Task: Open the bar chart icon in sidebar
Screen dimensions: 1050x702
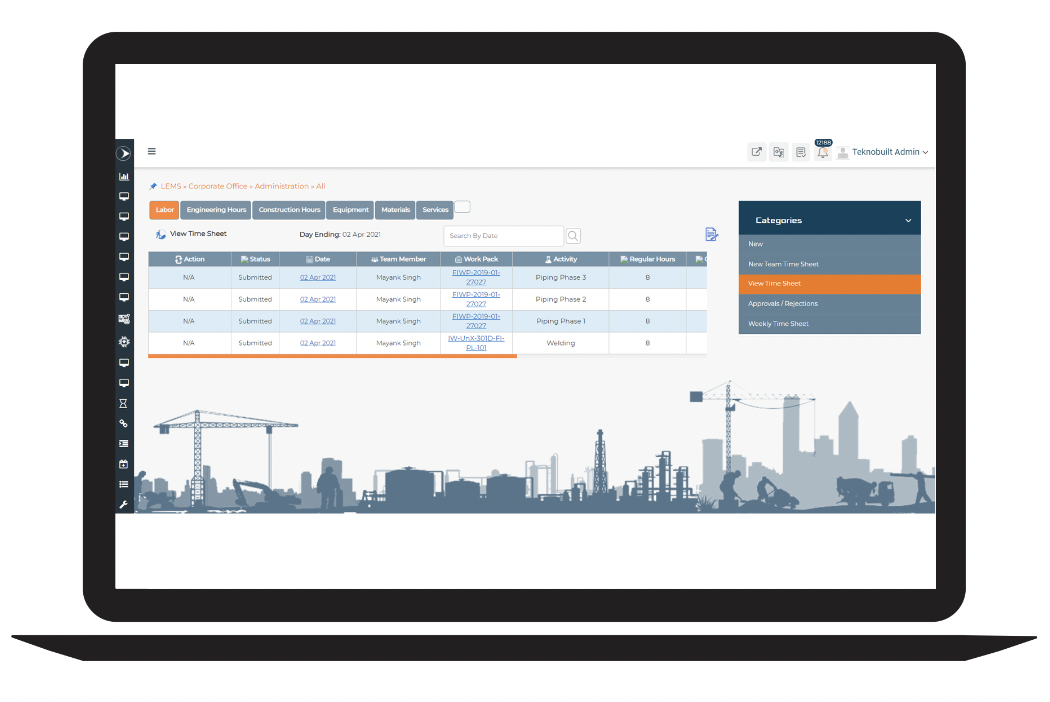Action: pyautogui.click(x=124, y=177)
